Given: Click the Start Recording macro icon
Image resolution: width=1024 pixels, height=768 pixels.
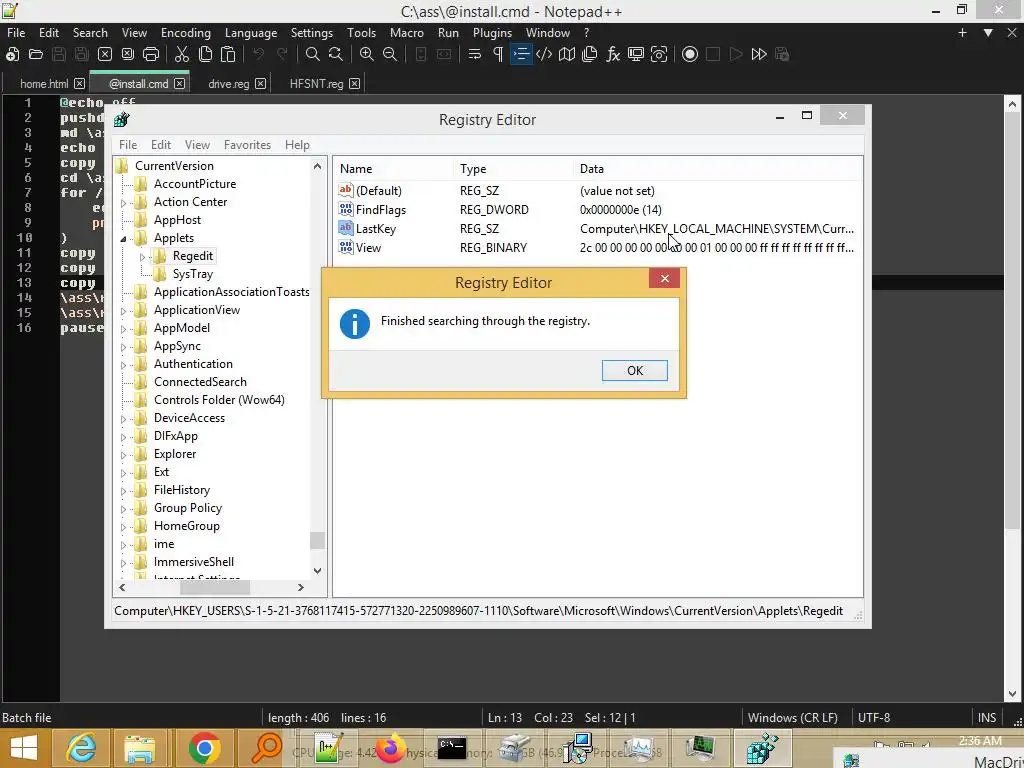Looking at the screenshot, I should (x=690, y=54).
